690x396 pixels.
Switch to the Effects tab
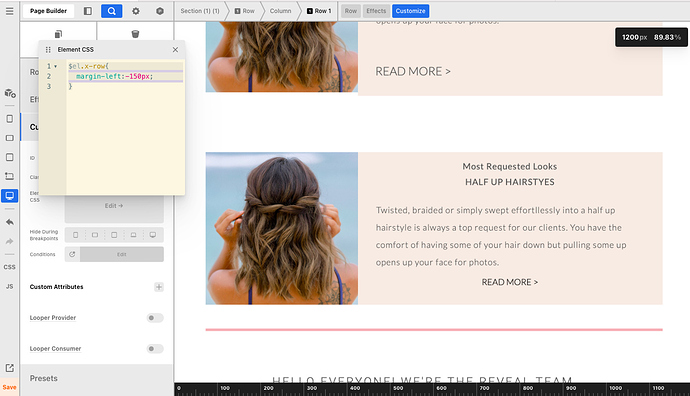coord(376,11)
